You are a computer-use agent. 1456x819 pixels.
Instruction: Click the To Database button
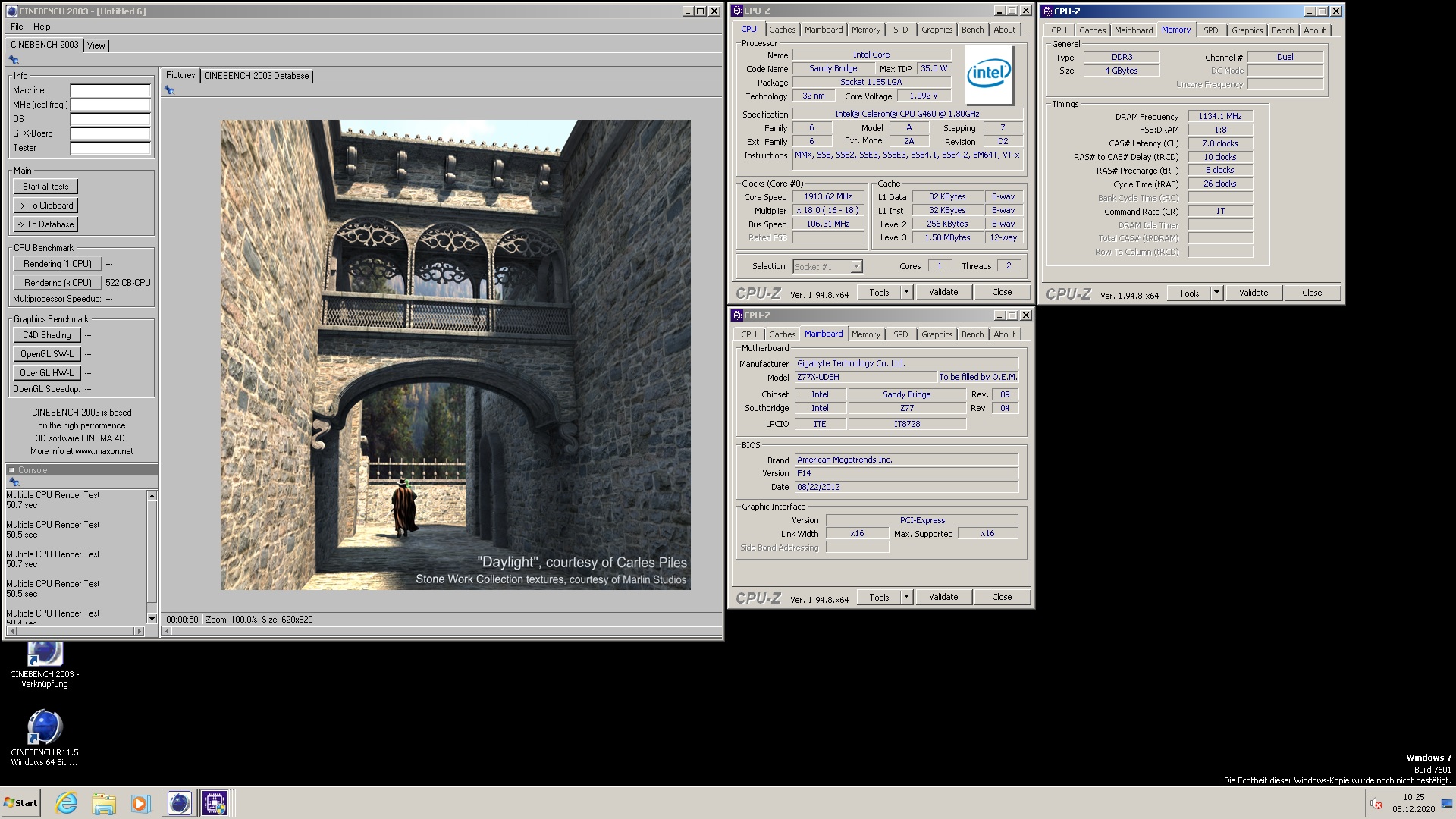tap(45, 224)
